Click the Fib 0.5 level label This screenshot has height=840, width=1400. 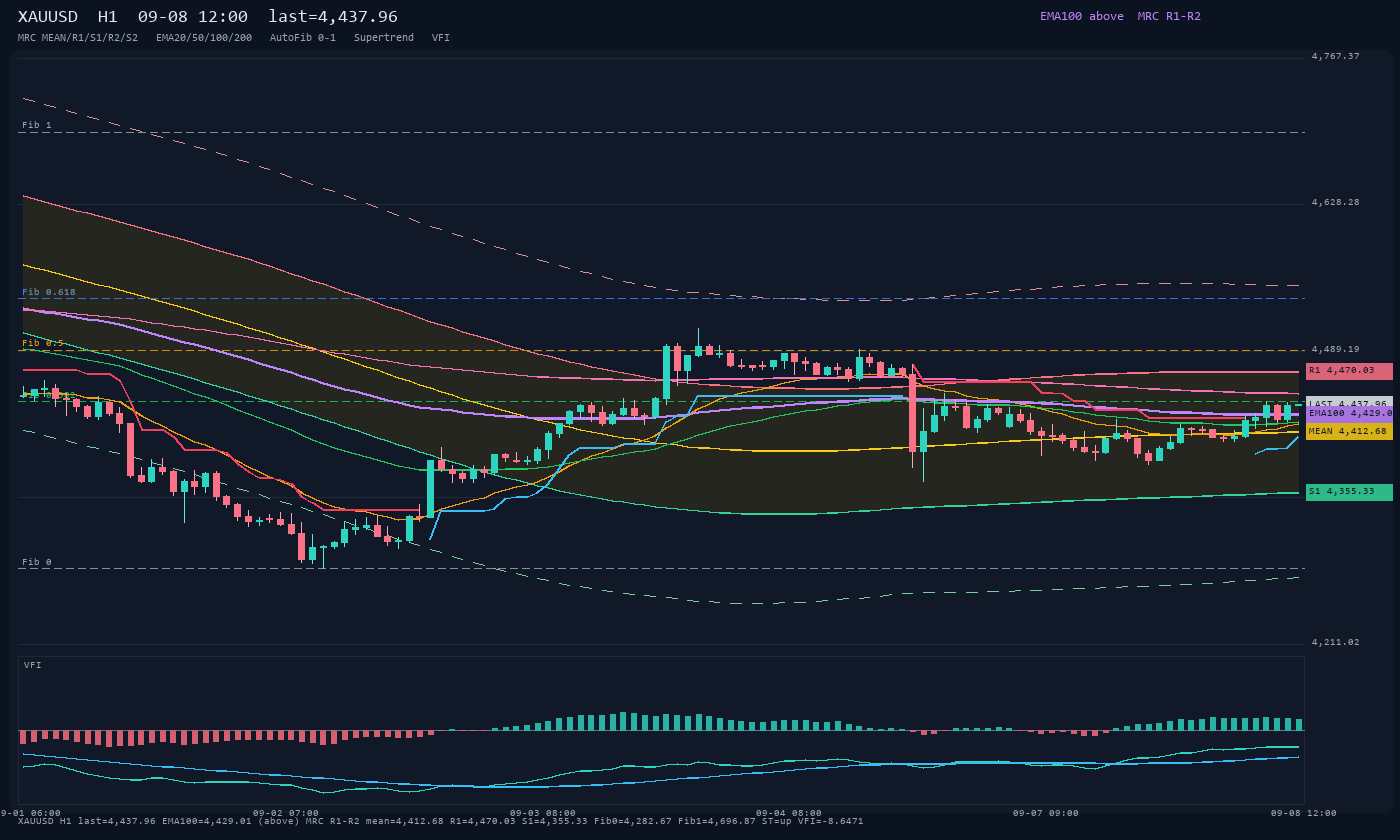(x=42, y=343)
